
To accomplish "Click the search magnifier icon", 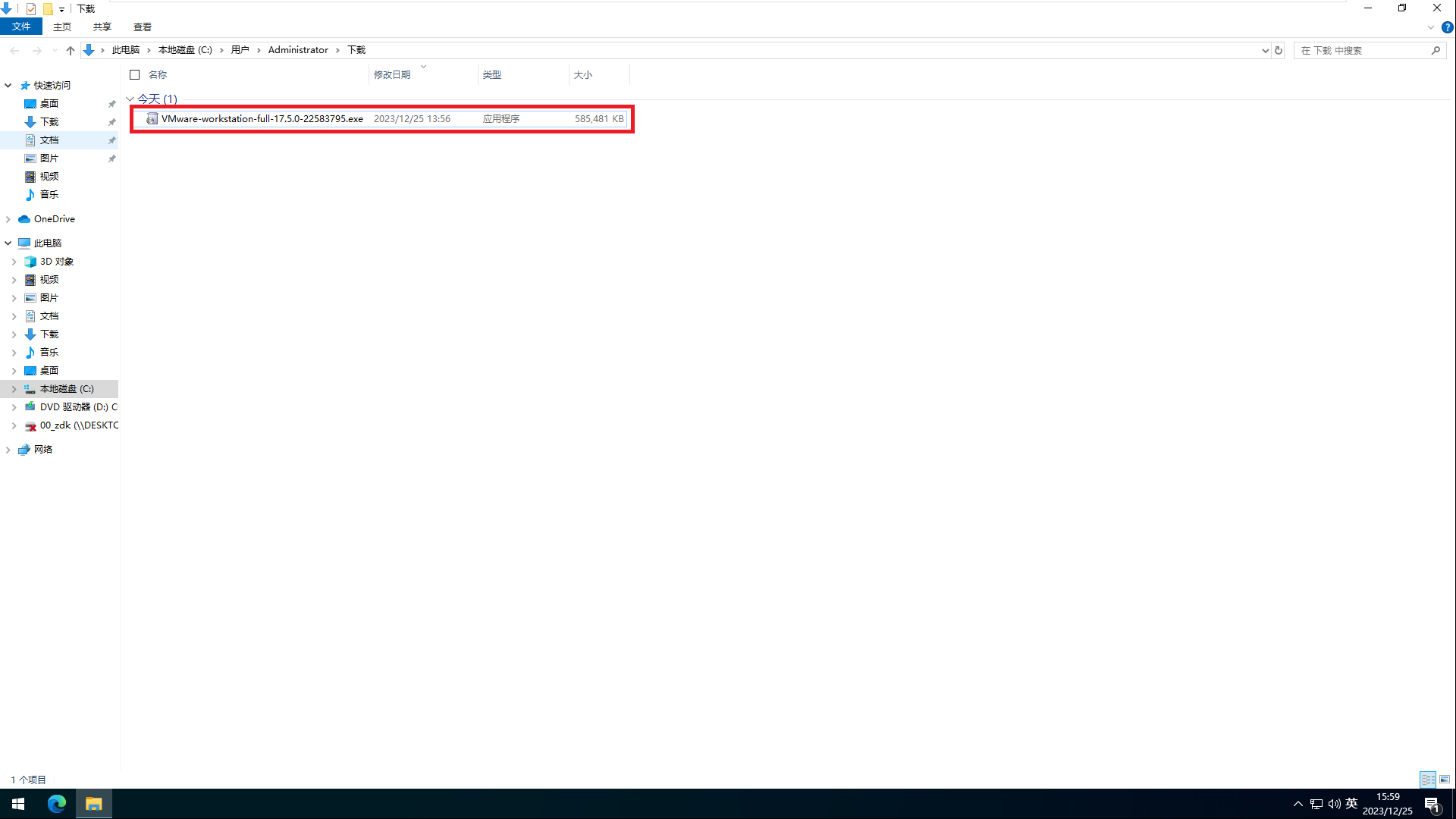I will tap(1436, 51).
